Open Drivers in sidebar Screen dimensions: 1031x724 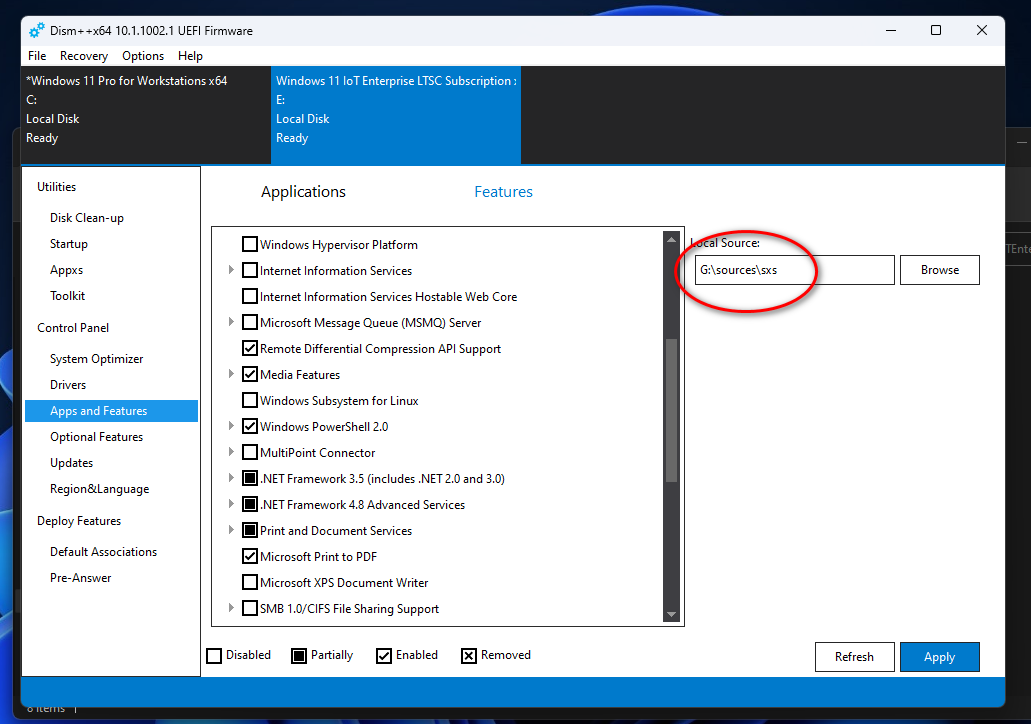click(68, 385)
